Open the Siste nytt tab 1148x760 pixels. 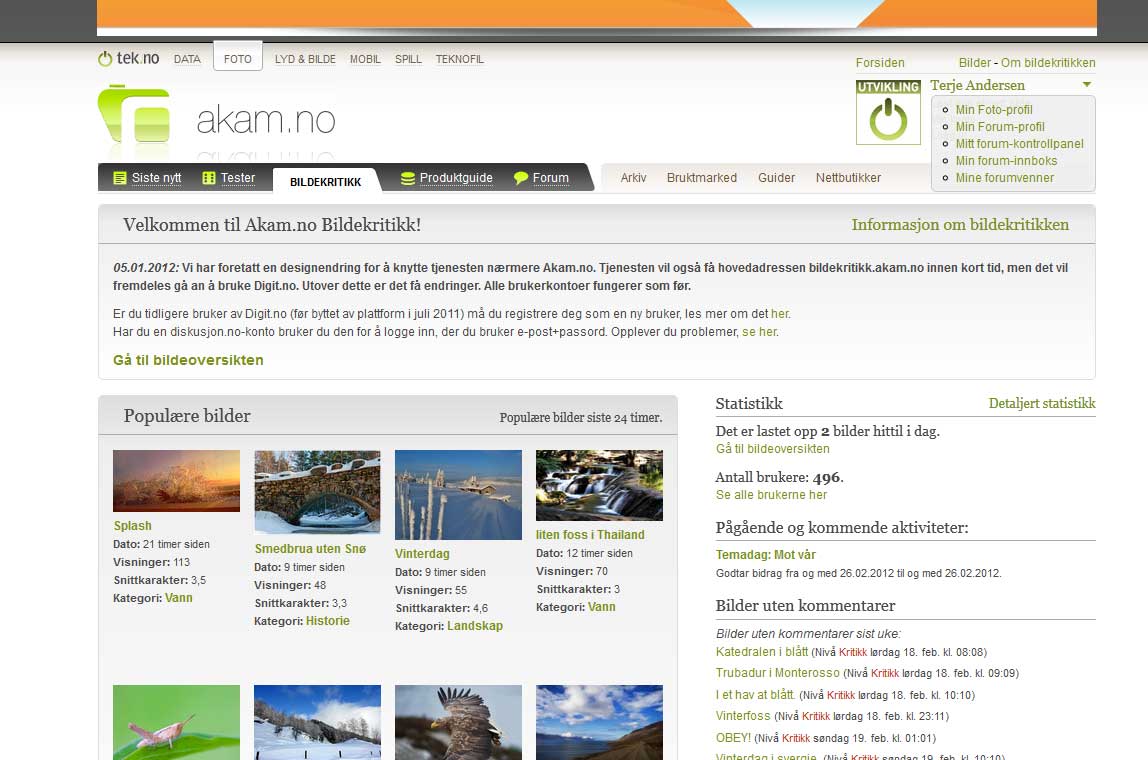coord(156,178)
